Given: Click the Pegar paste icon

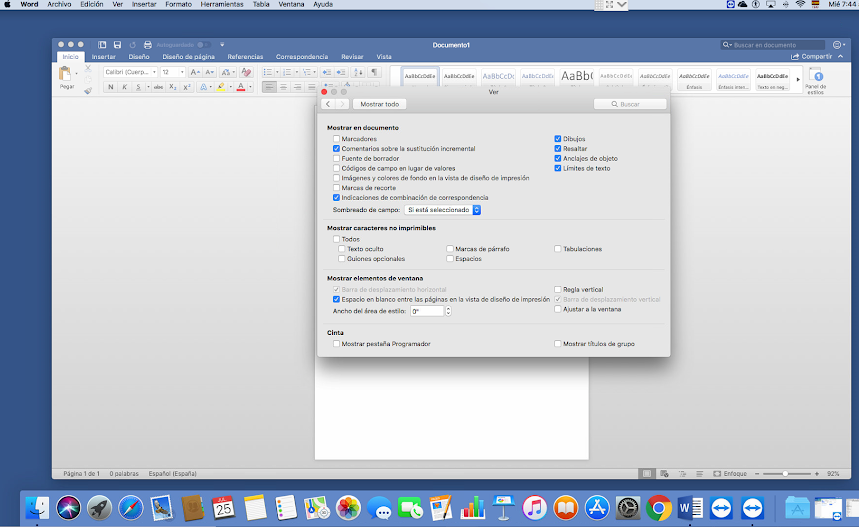Looking at the screenshot, I should pos(68,77).
